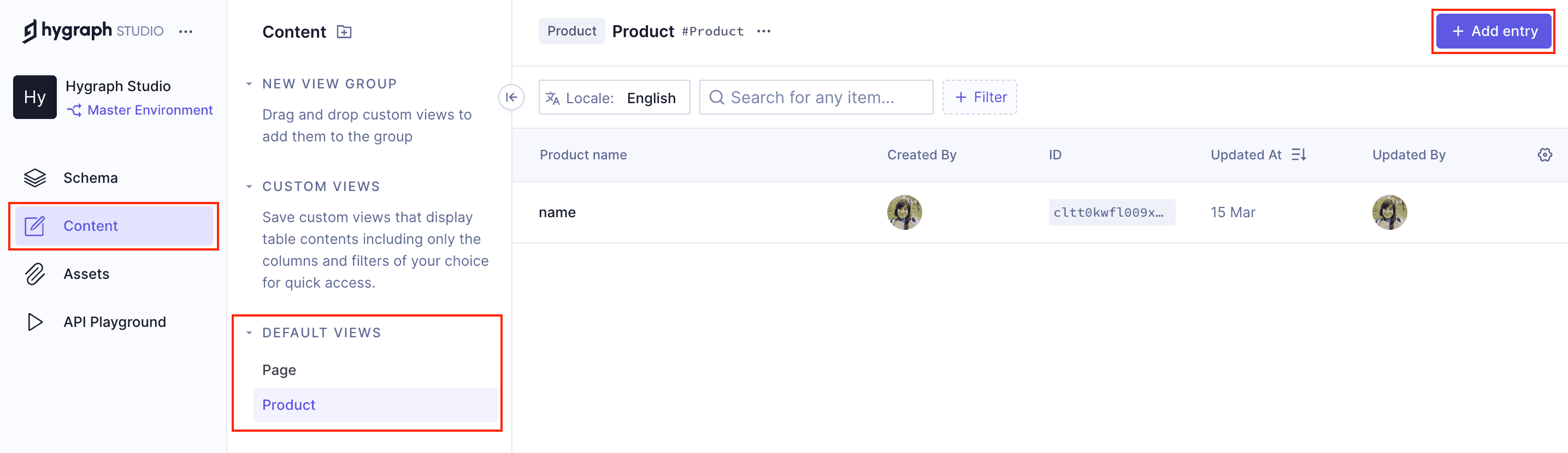The width and height of the screenshot is (1568, 453).
Task: Open the Filter options
Action: (x=980, y=97)
